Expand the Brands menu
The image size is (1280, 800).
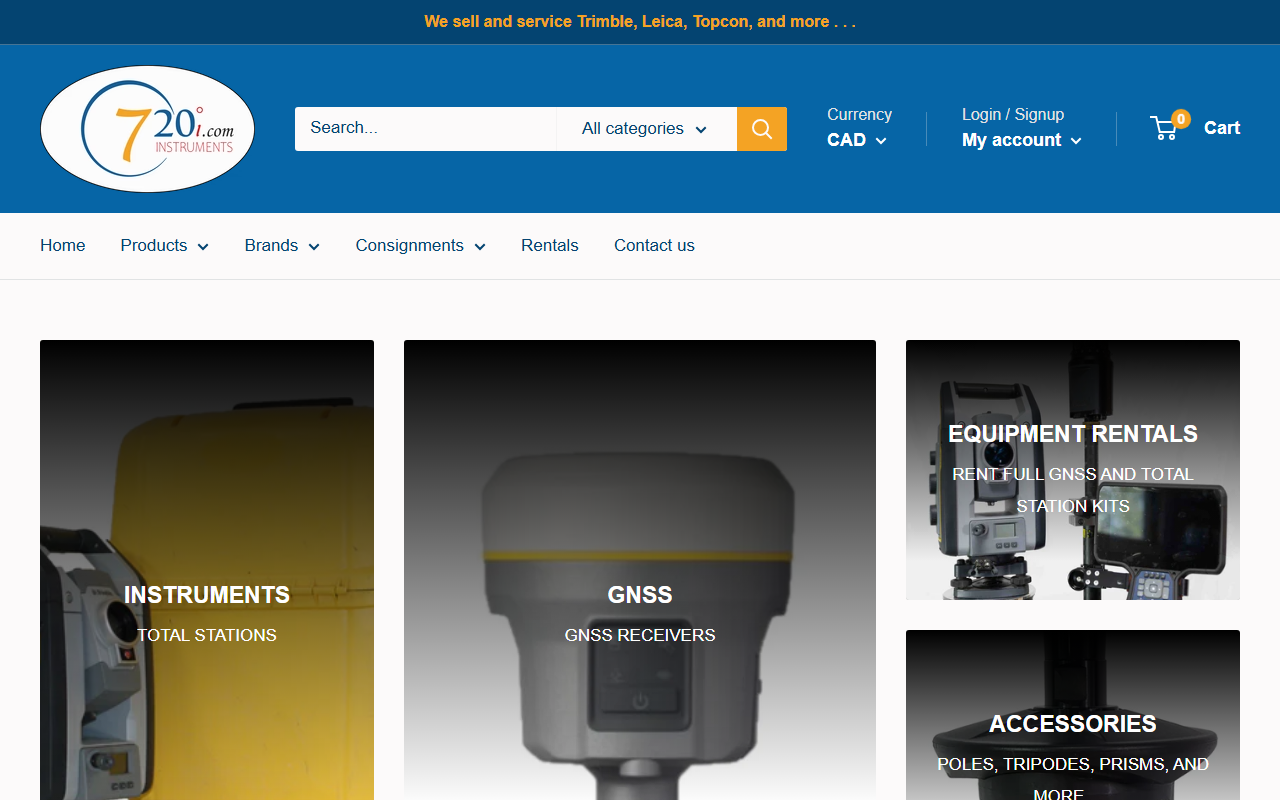tap(282, 245)
